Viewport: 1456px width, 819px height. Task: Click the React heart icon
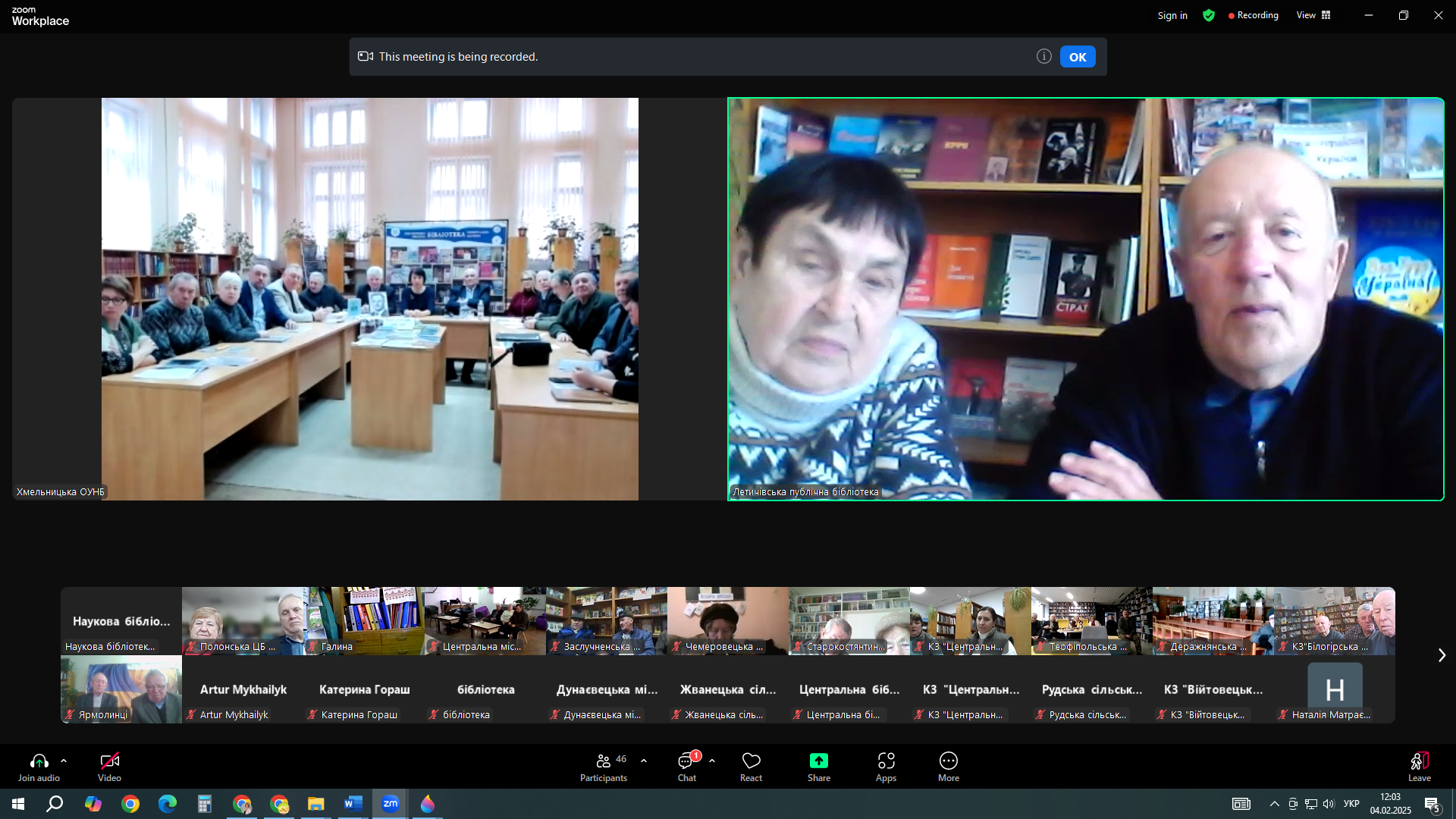[751, 766]
